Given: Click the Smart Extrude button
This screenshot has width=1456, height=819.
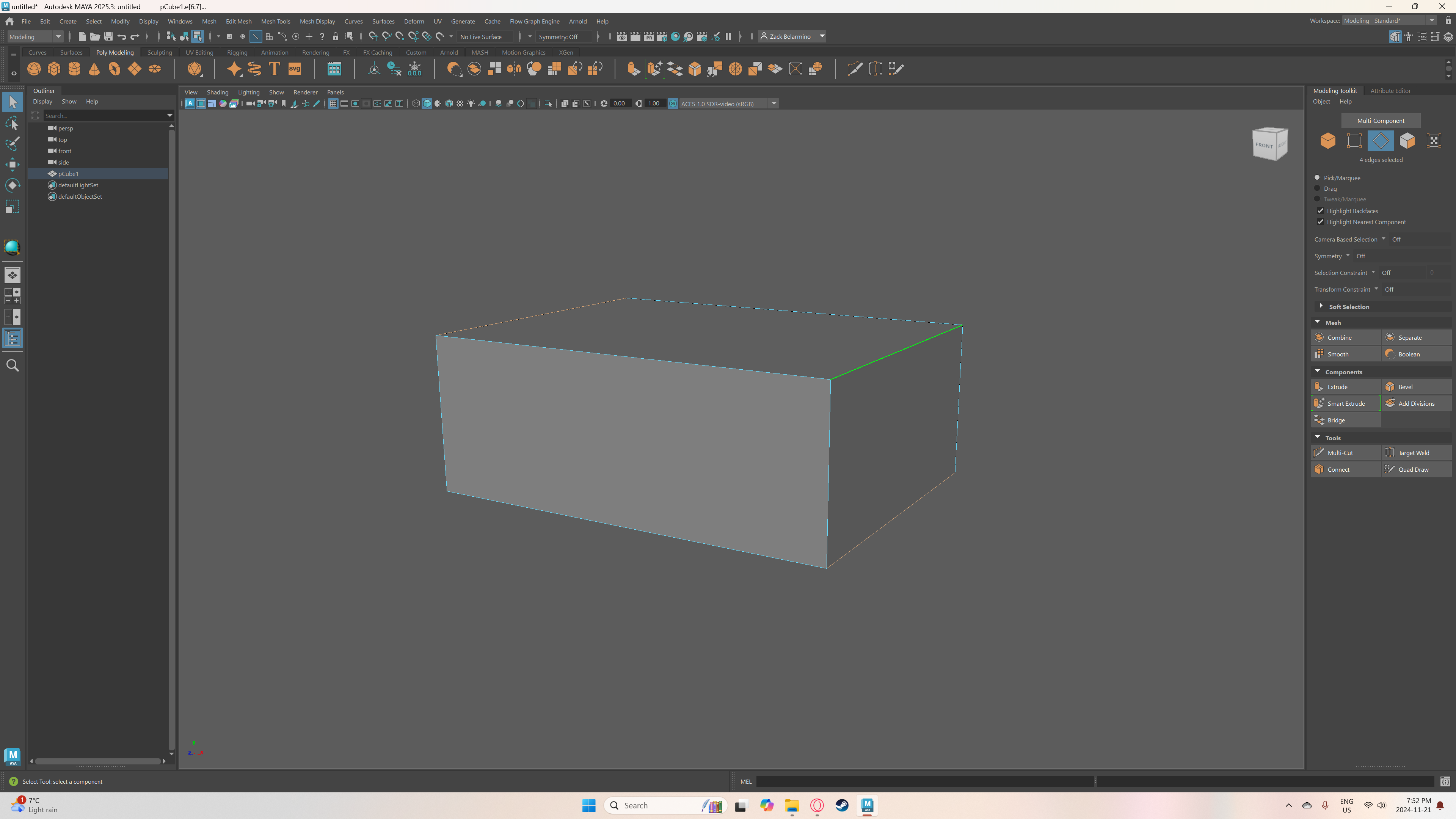Looking at the screenshot, I should [1345, 403].
